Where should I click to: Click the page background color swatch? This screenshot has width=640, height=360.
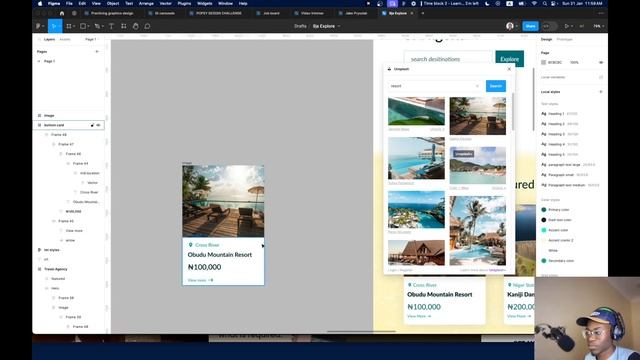point(544,62)
